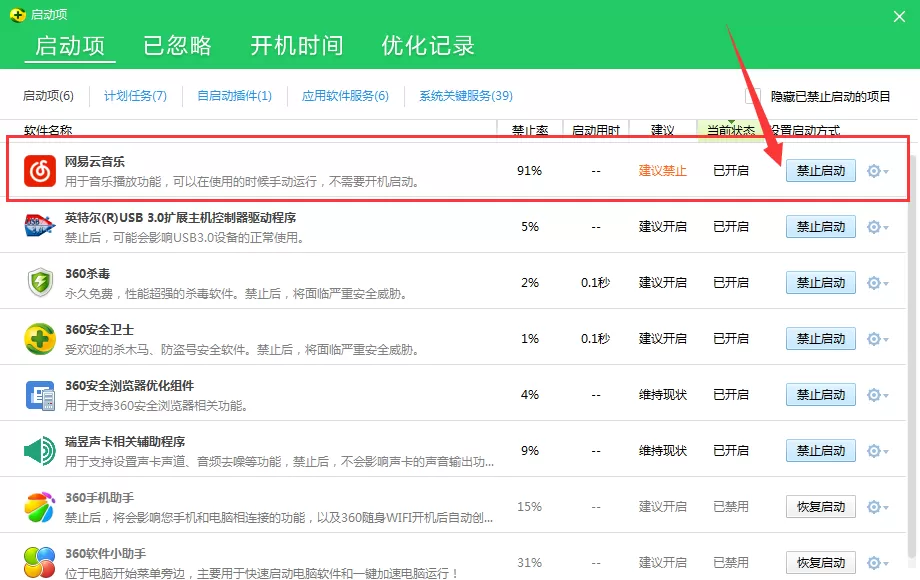The image size is (920, 580).
Task: Select the 系统关键服务(39) sub-tab
Action: coord(466,96)
